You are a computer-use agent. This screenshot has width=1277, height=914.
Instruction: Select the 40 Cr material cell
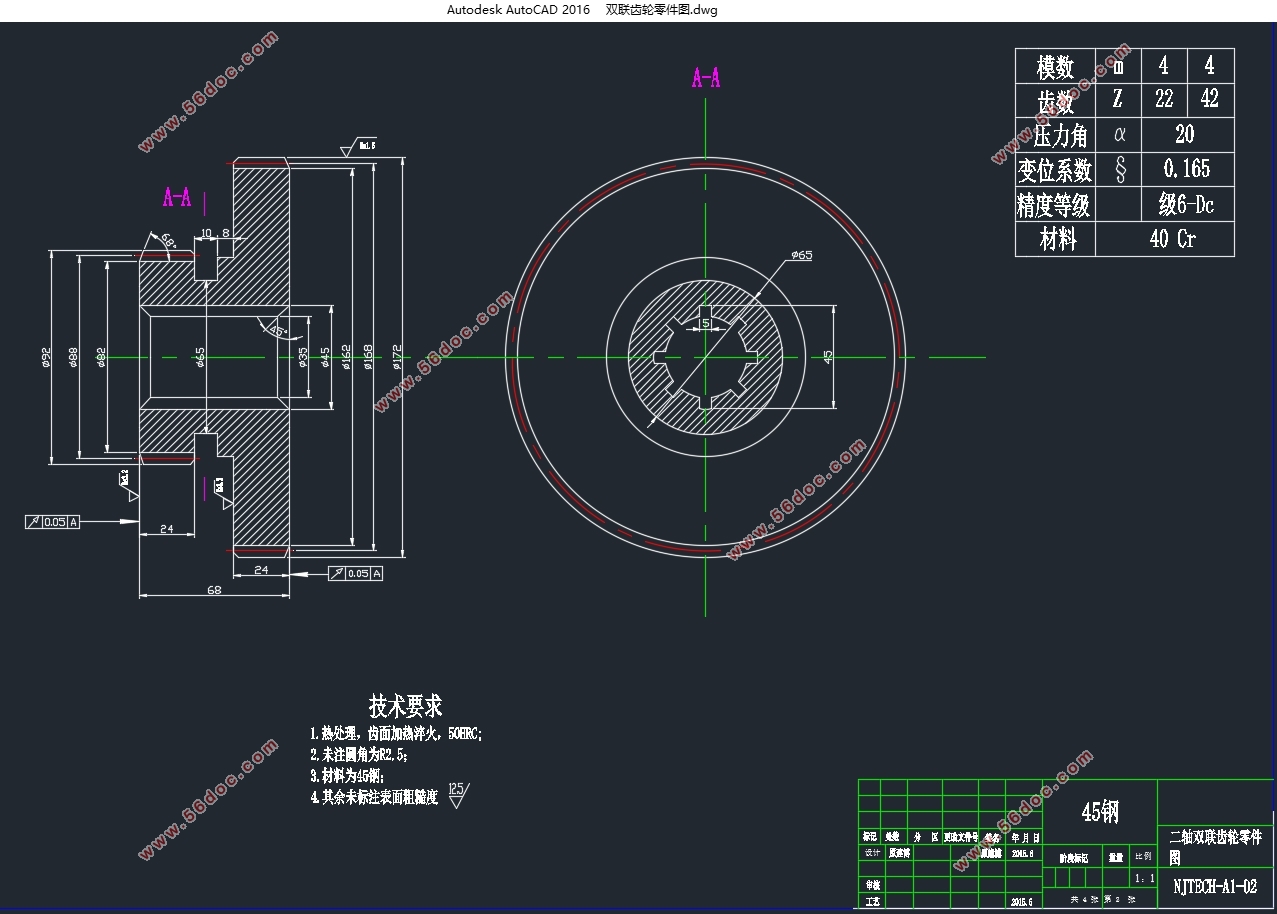(1165, 239)
